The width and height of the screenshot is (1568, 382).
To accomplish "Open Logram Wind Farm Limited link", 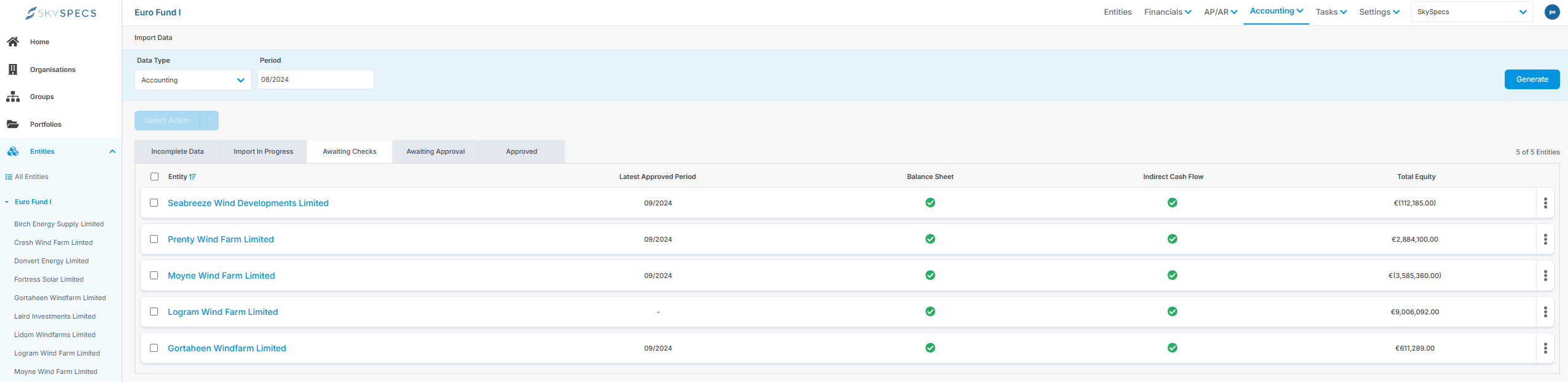I will click(223, 312).
